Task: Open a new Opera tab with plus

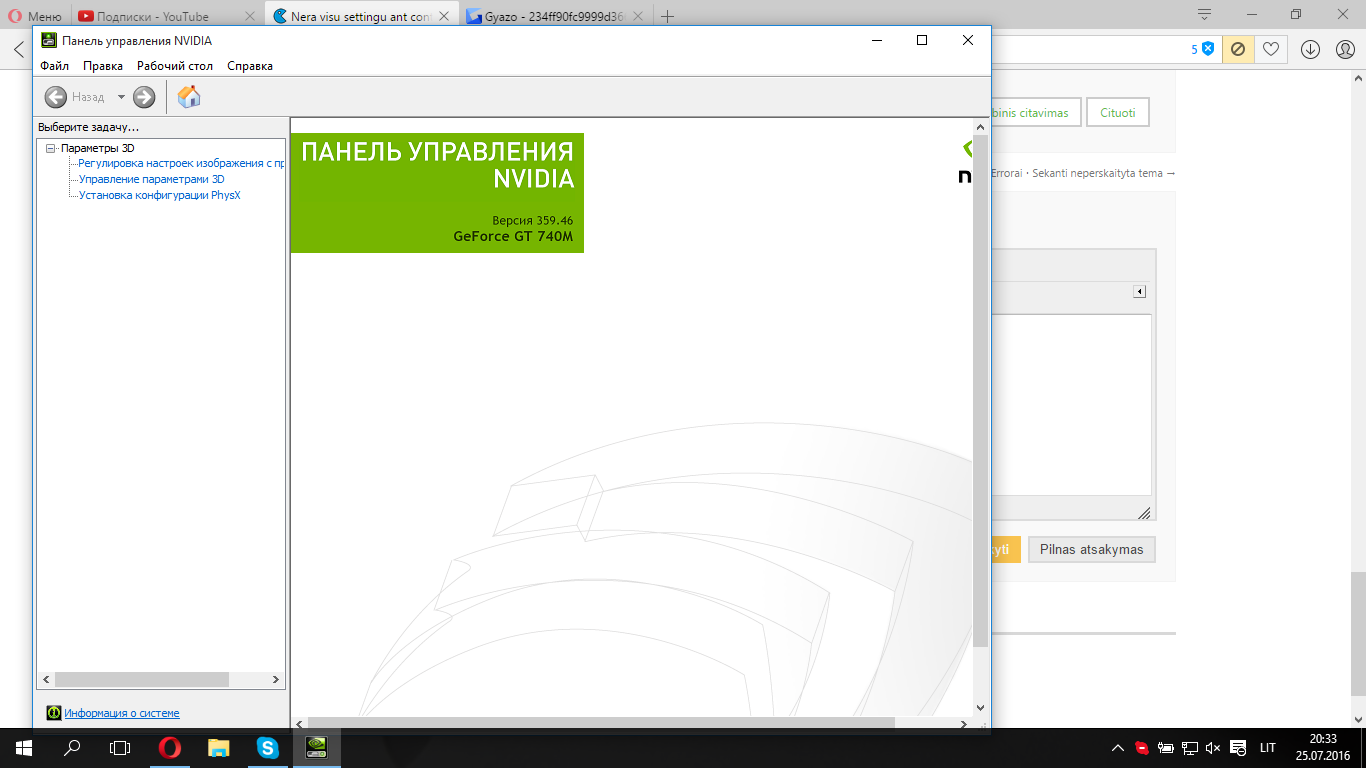Action: pos(668,16)
